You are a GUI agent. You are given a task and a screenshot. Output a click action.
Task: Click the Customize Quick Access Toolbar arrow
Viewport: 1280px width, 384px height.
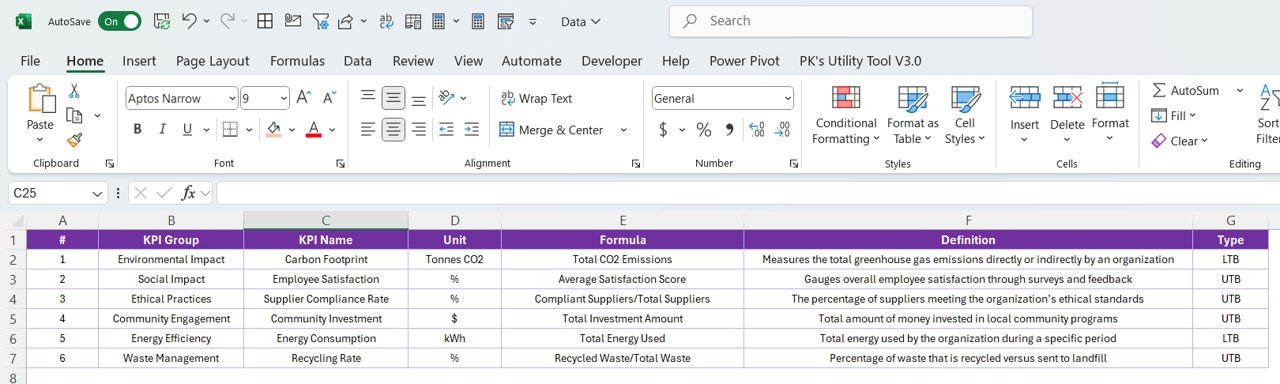[x=532, y=21]
